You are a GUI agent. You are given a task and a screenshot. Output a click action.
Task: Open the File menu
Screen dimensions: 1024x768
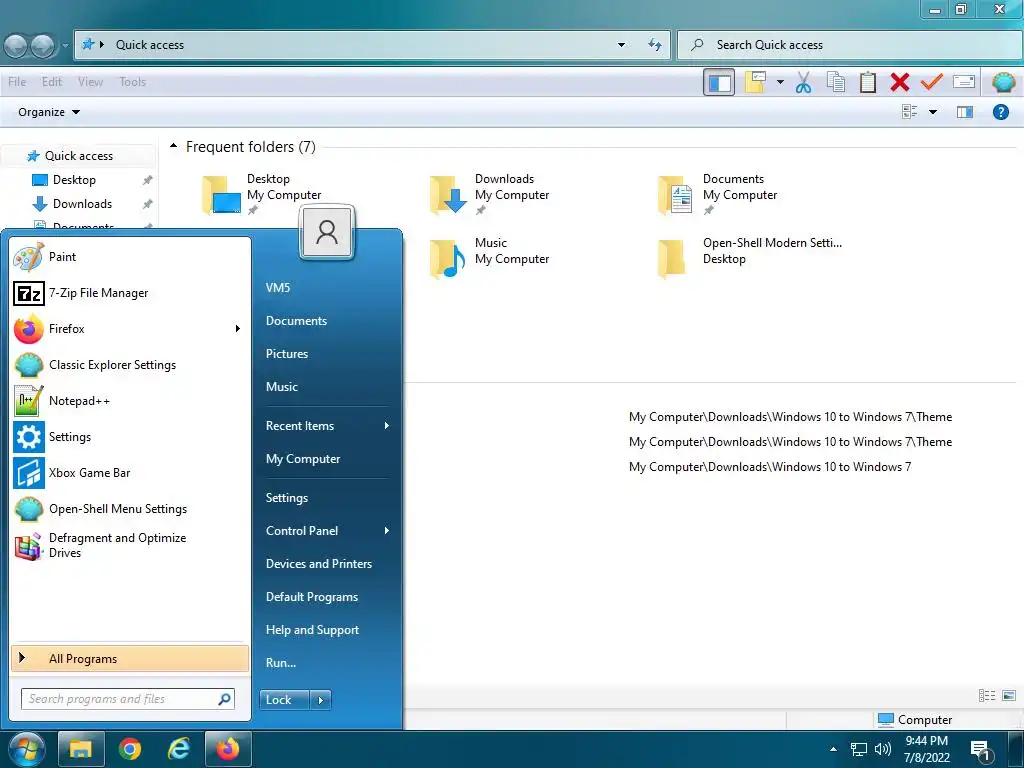point(17,82)
